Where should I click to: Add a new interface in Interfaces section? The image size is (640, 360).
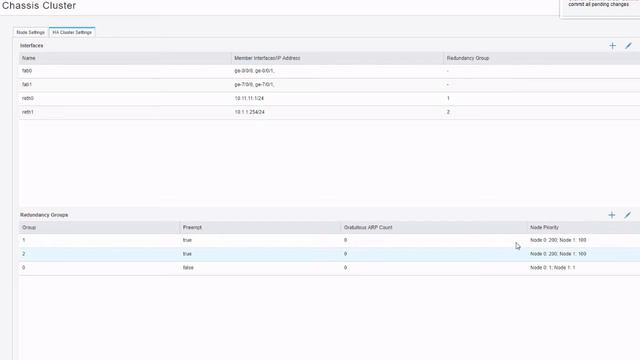click(612, 46)
